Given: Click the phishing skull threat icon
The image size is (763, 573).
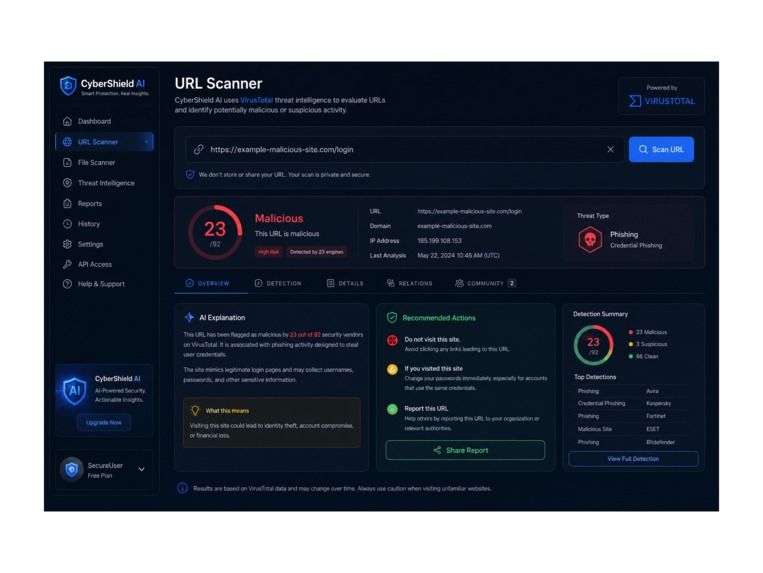Looking at the screenshot, I should pos(590,239).
